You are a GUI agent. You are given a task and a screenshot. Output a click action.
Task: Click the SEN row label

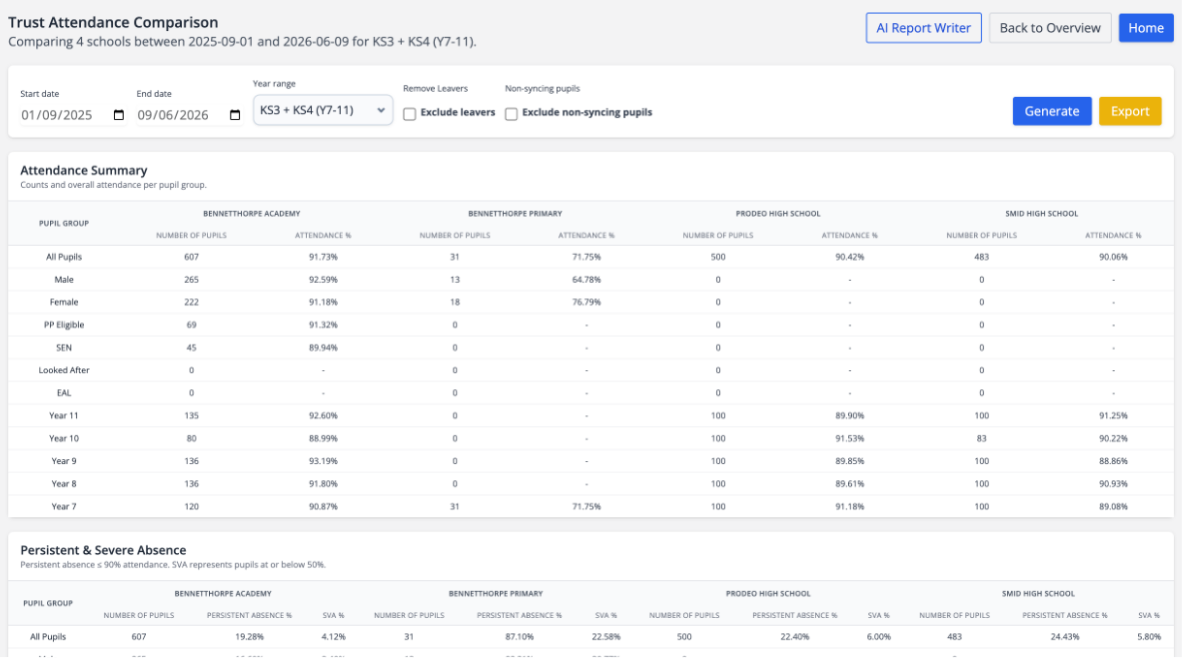point(64,347)
